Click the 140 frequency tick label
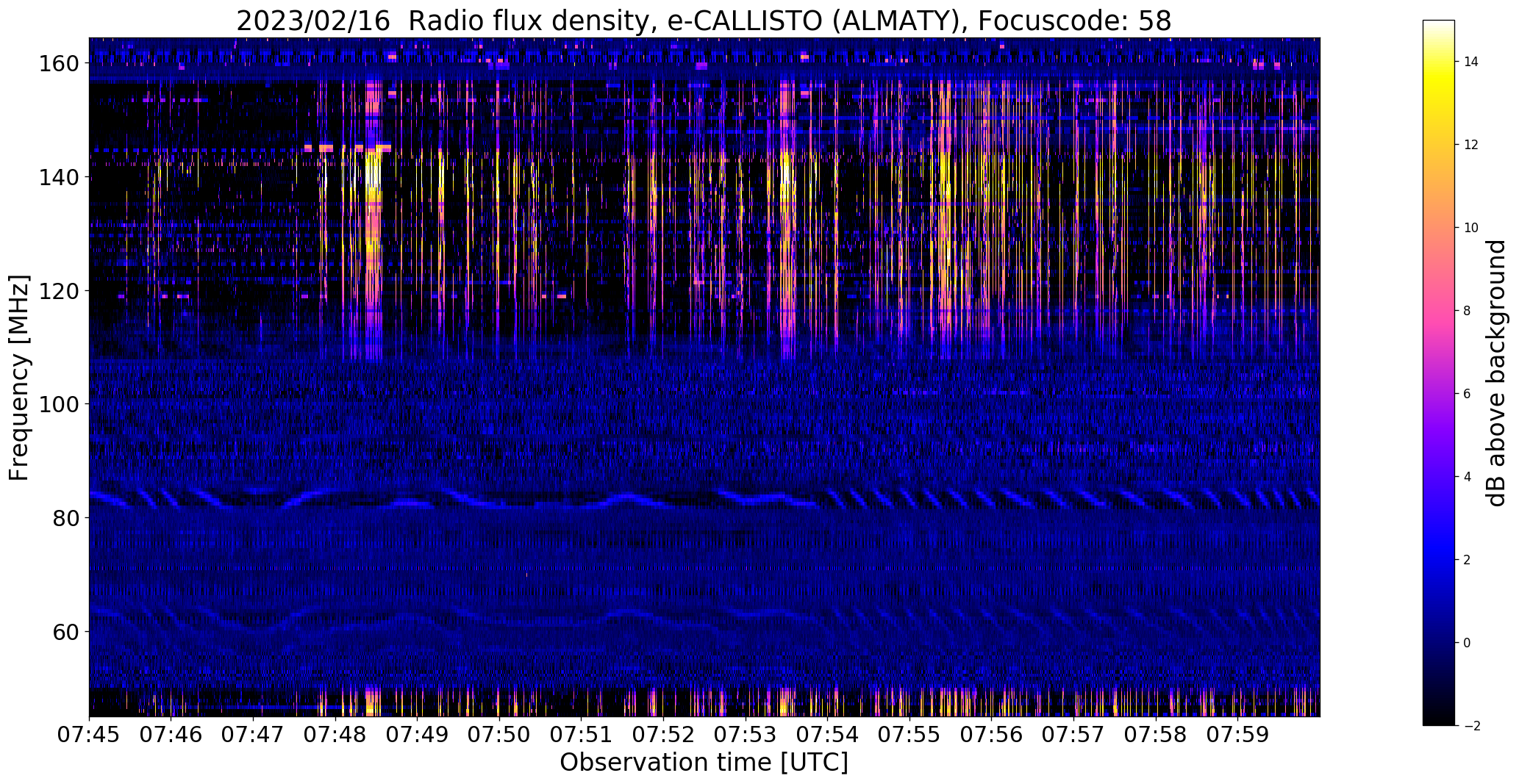The image size is (1519, 784). [59, 177]
